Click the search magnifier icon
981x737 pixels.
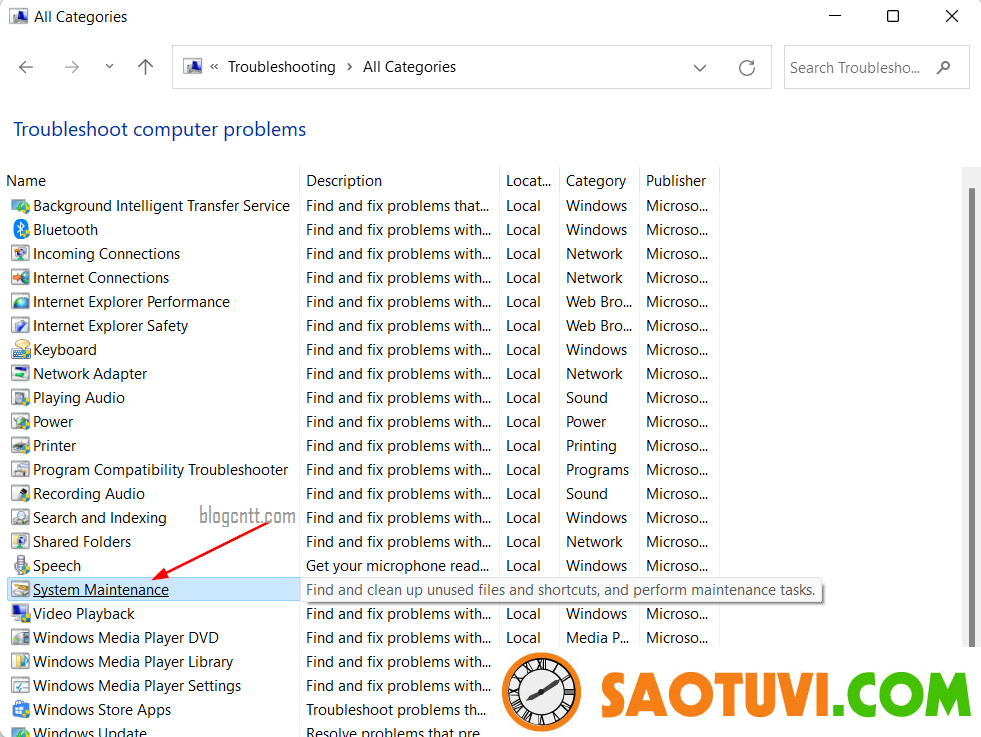pos(943,67)
